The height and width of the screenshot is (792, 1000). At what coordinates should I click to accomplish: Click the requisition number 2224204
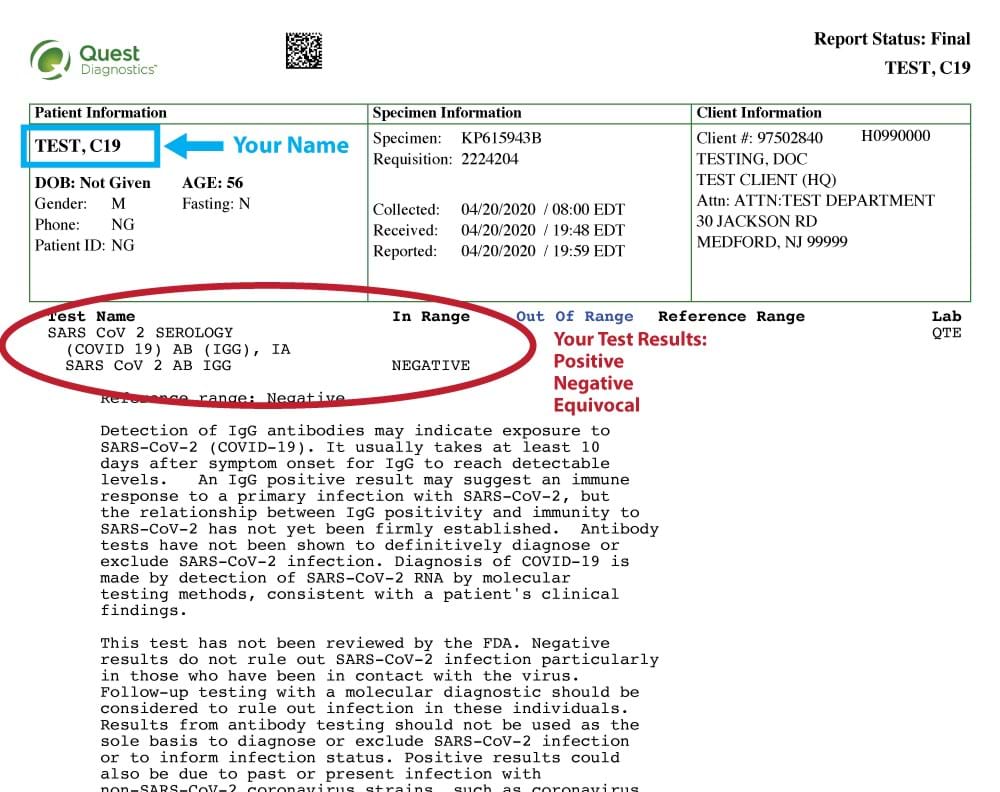point(490,159)
